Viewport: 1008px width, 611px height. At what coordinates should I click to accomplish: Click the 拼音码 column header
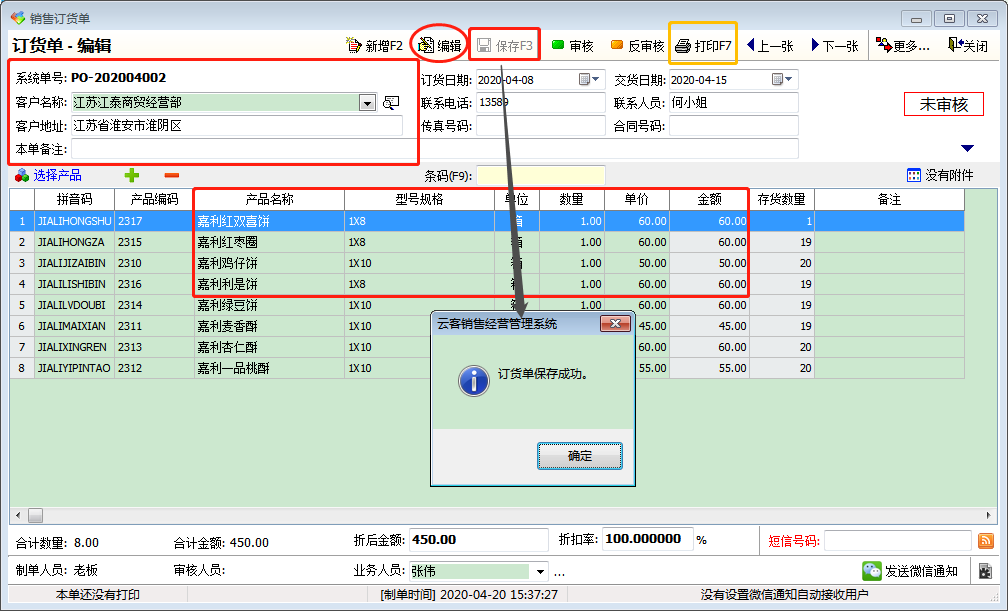coord(75,199)
